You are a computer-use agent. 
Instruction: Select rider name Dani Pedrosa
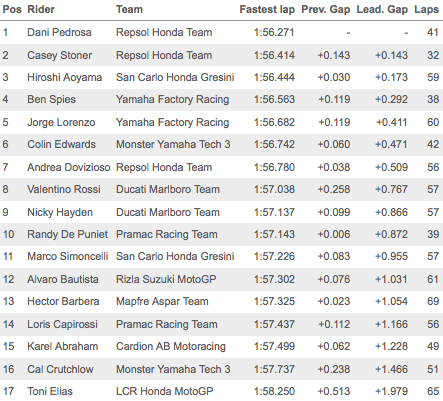(x=59, y=32)
